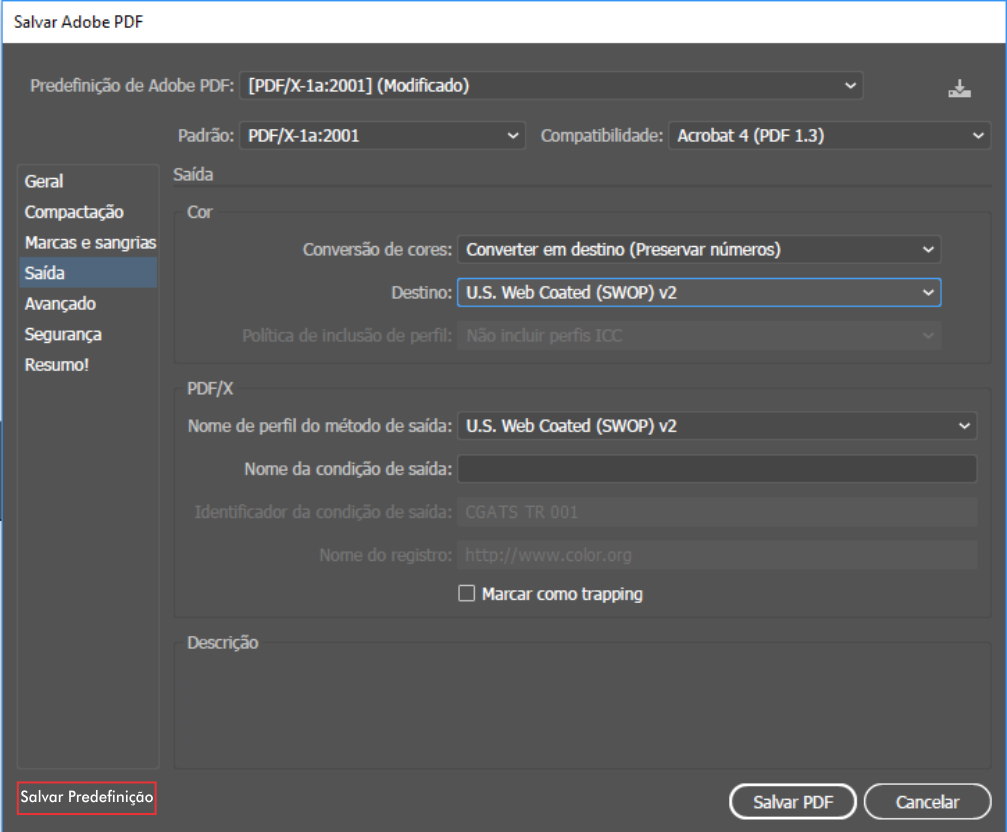Click Salvar Predefinição button
This screenshot has height=832, width=1007.
coord(87,798)
